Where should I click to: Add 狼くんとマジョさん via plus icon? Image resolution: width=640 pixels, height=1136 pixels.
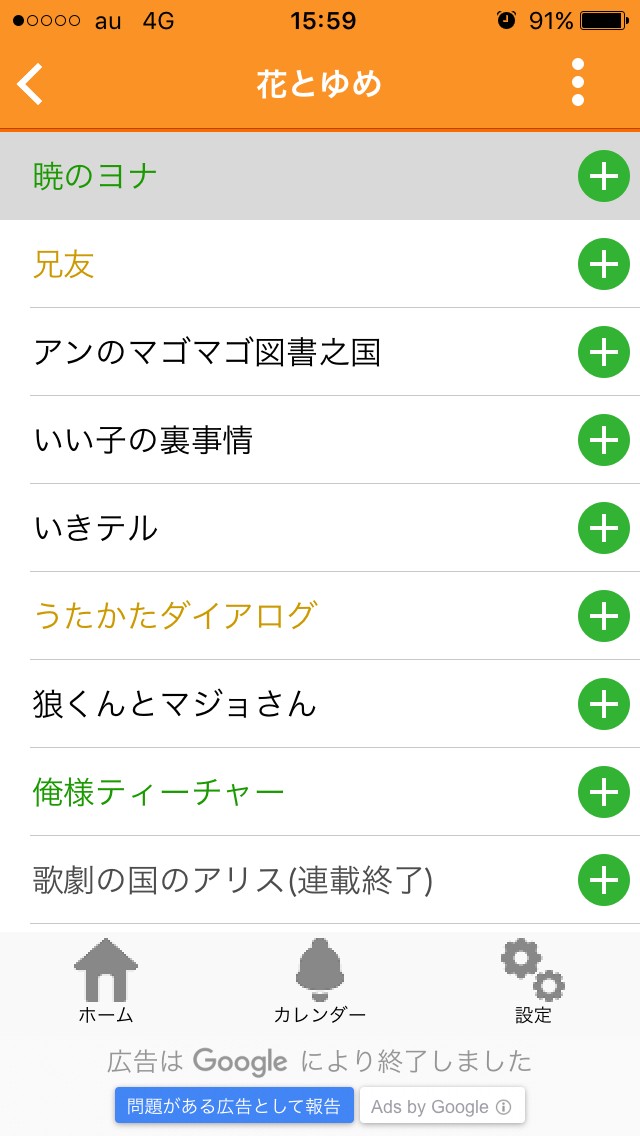coord(604,705)
